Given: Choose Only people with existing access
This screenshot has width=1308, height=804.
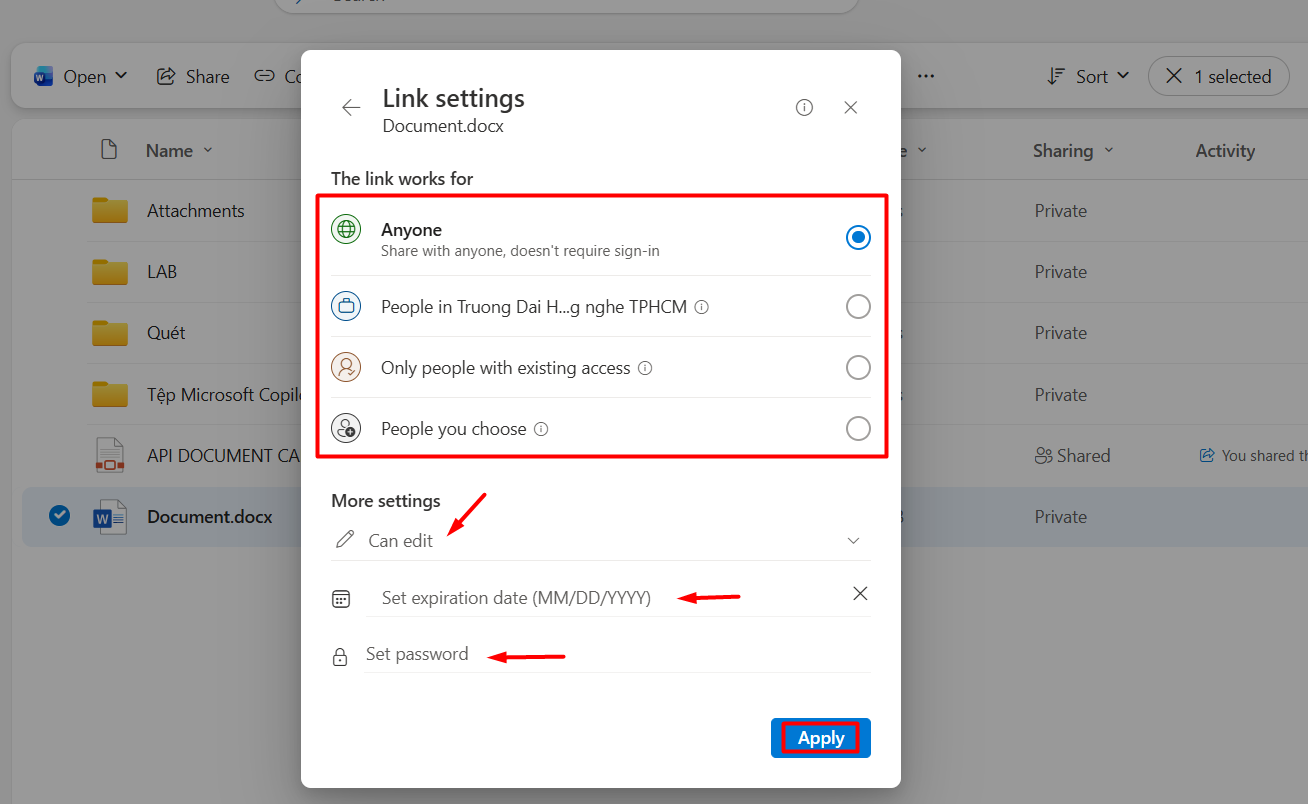Looking at the screenshot, I should (x=858, y=368).
